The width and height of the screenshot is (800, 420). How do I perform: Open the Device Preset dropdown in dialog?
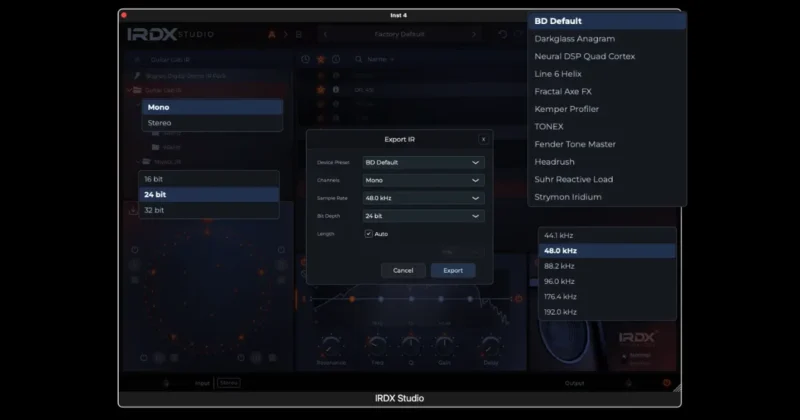423,162
